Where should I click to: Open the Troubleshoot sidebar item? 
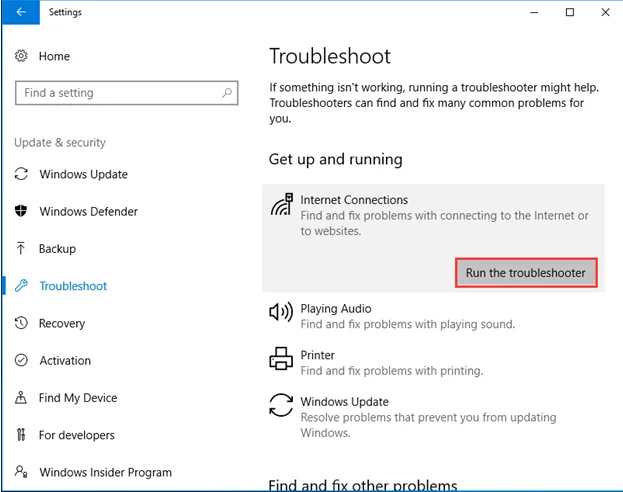73,286
